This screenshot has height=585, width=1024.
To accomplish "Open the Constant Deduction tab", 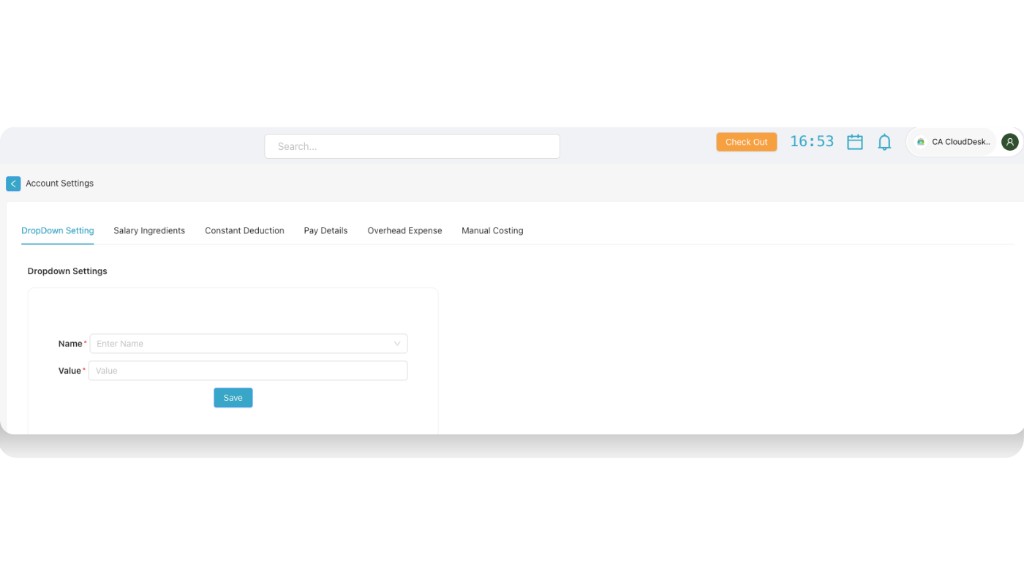I will (244, 230).
